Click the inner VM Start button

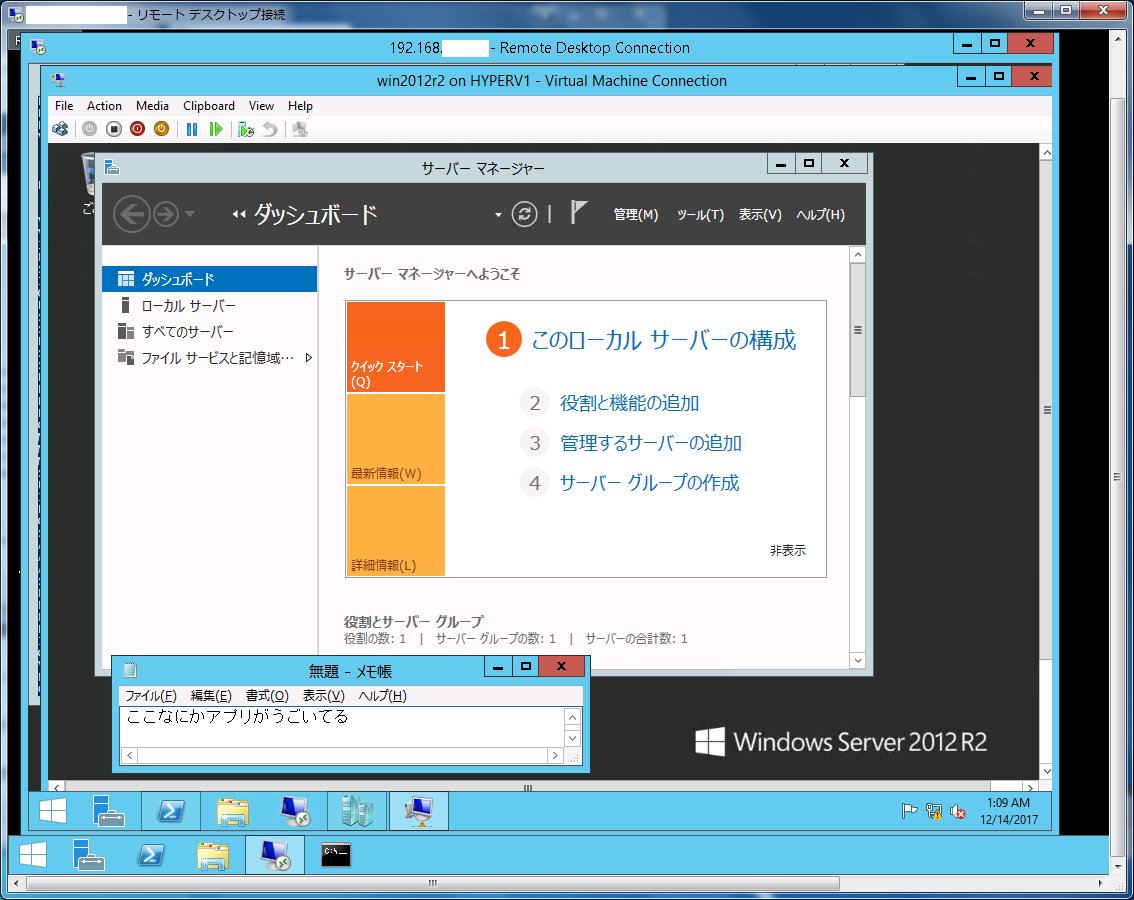click(53, 810)
